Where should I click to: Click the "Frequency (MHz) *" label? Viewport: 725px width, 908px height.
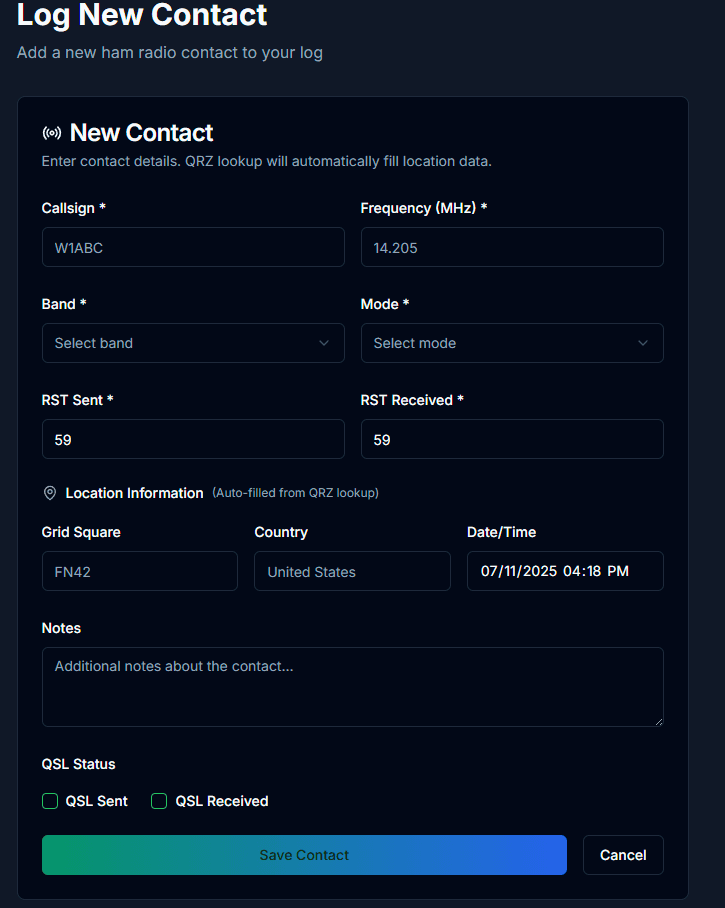tap(424, 208)
